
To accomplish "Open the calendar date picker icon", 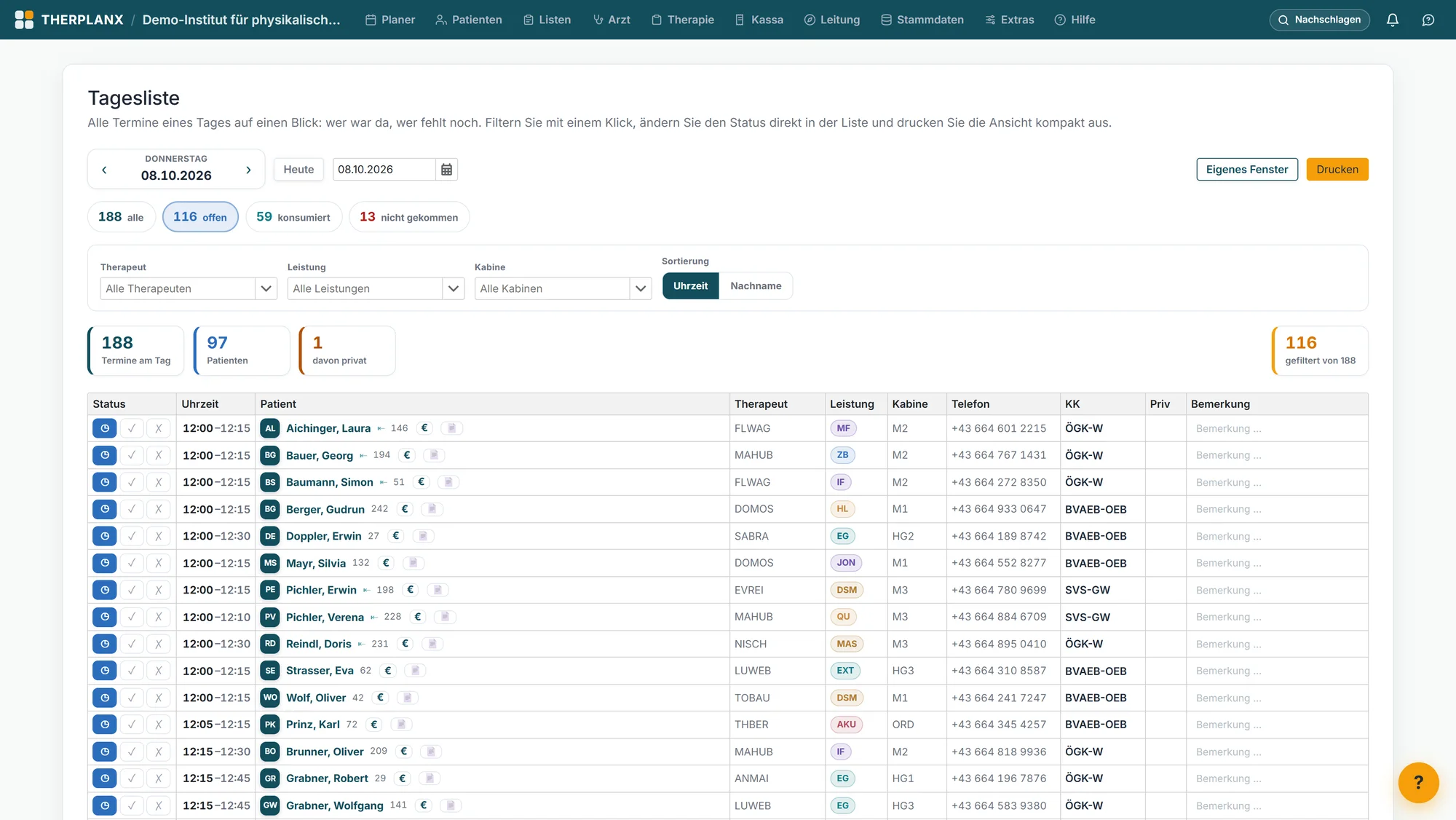I will [x=446, y=170].
